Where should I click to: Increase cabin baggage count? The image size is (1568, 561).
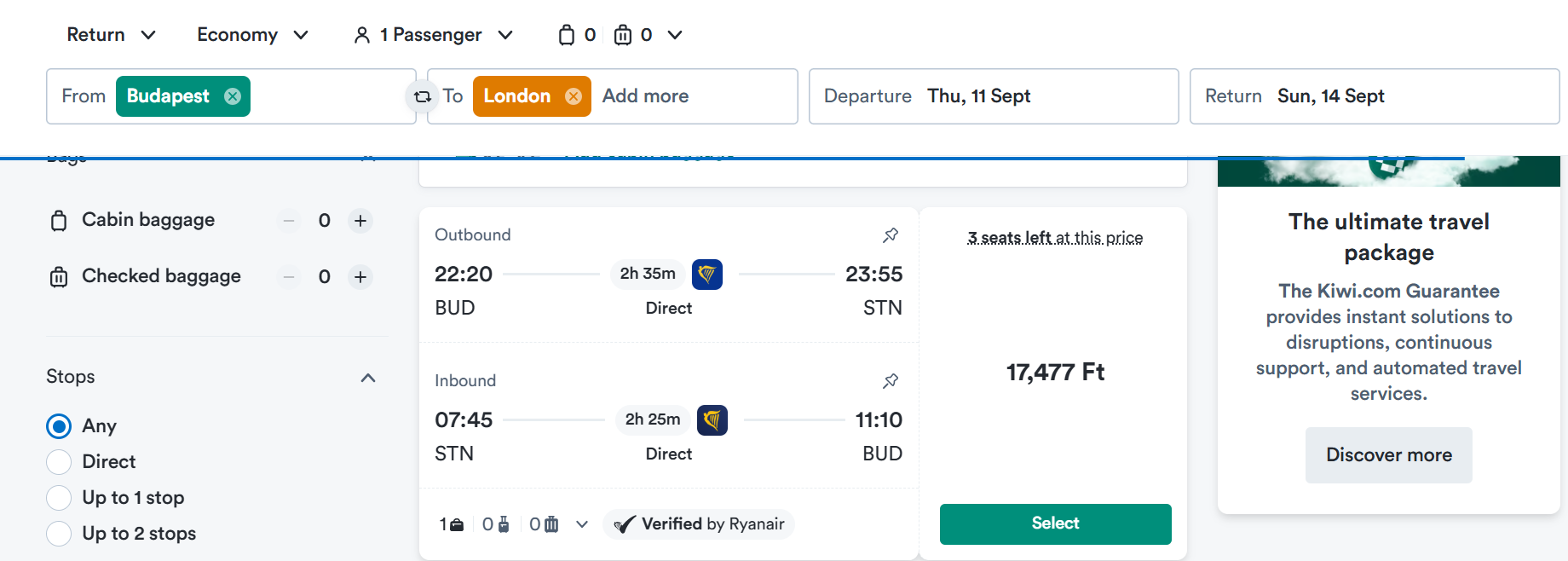tap(360, 221)
